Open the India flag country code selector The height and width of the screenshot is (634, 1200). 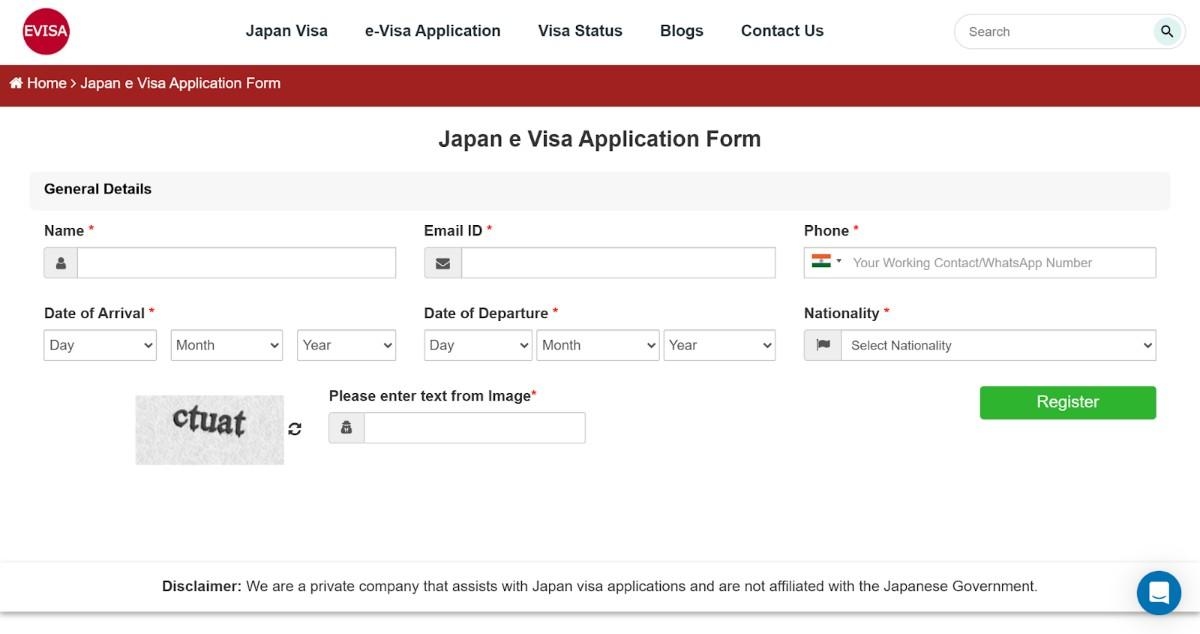coord(826,262)
